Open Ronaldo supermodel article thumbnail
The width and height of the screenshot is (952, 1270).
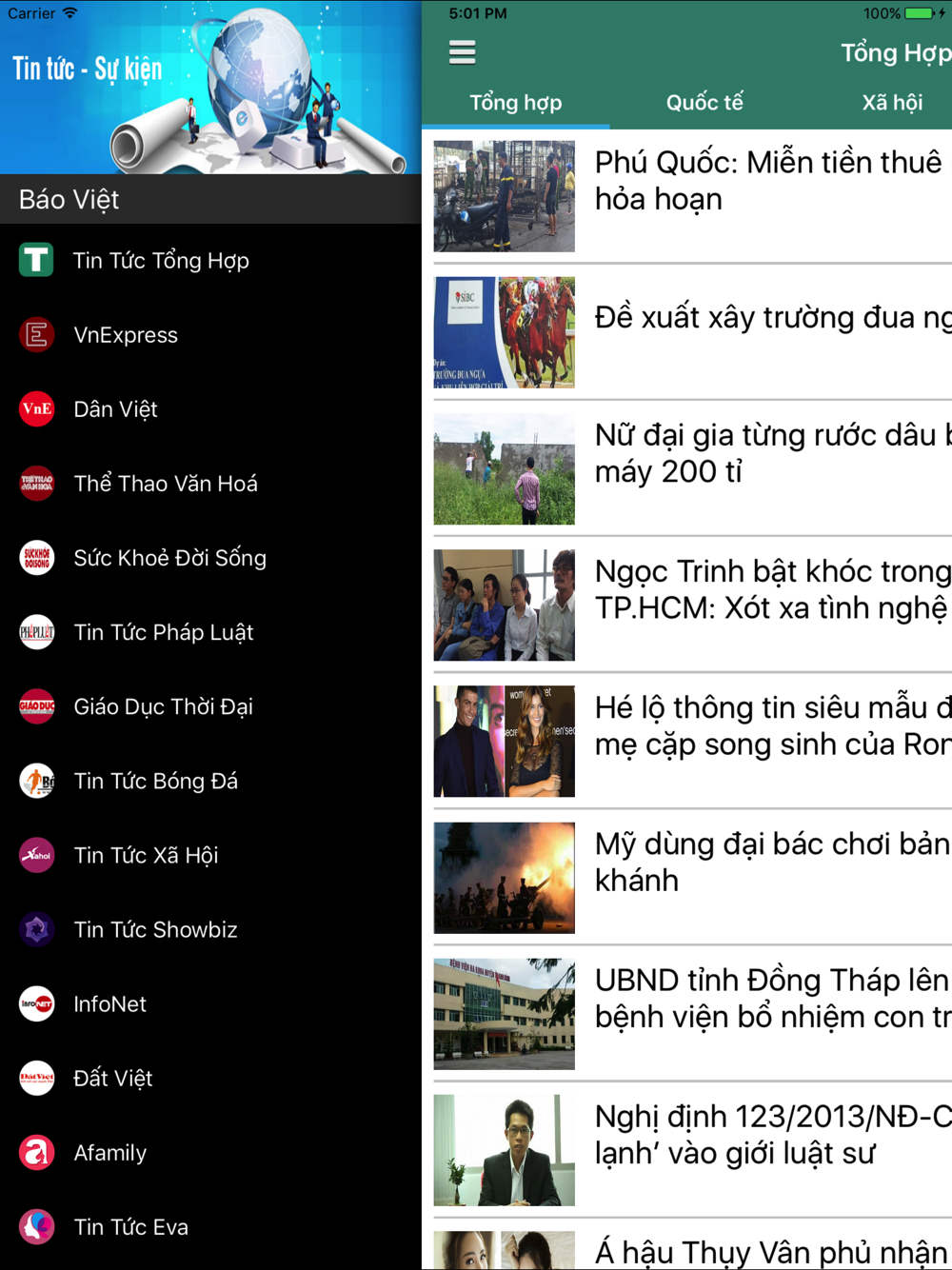point(505,741)
